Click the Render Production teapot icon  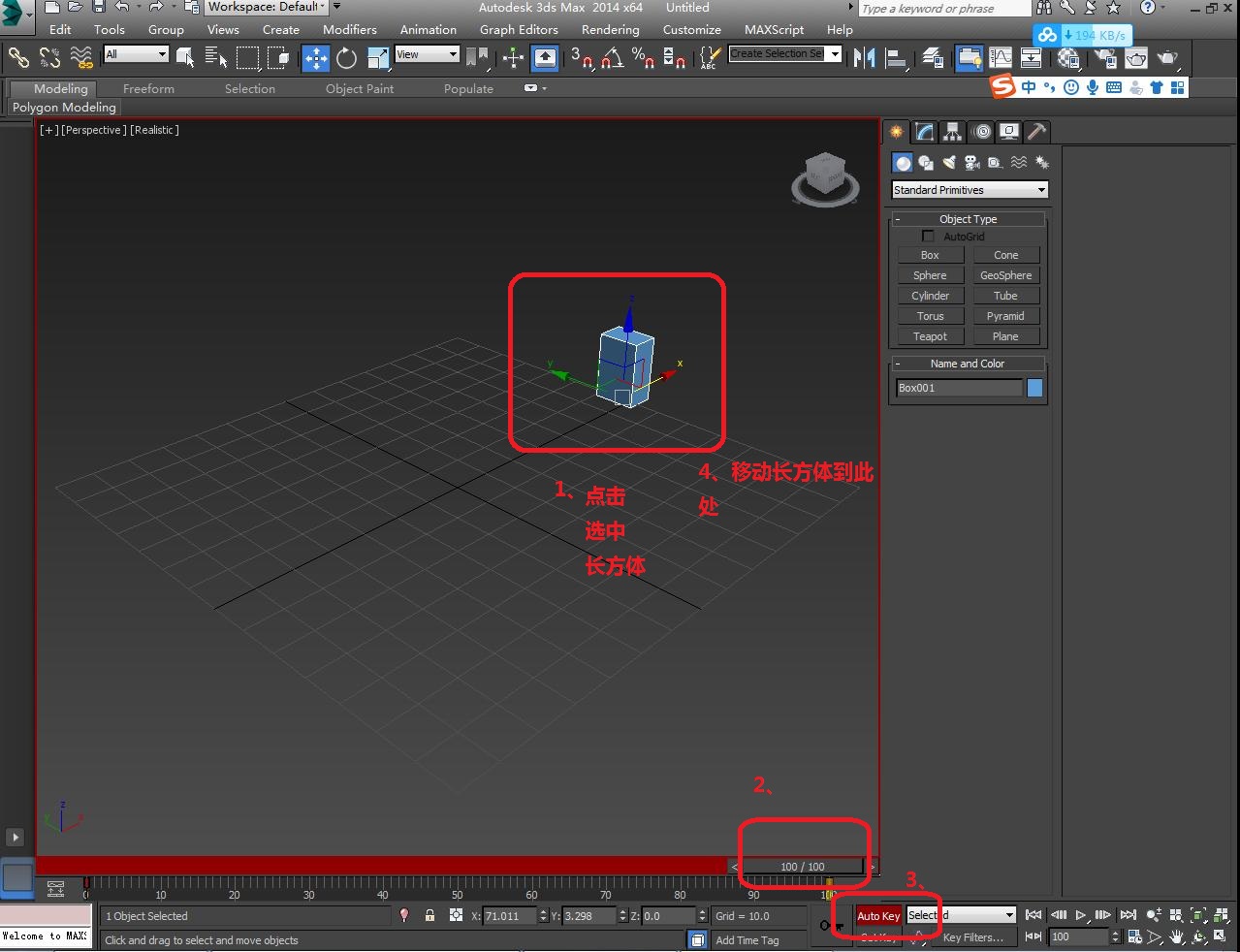click(x=1168, y=58)
